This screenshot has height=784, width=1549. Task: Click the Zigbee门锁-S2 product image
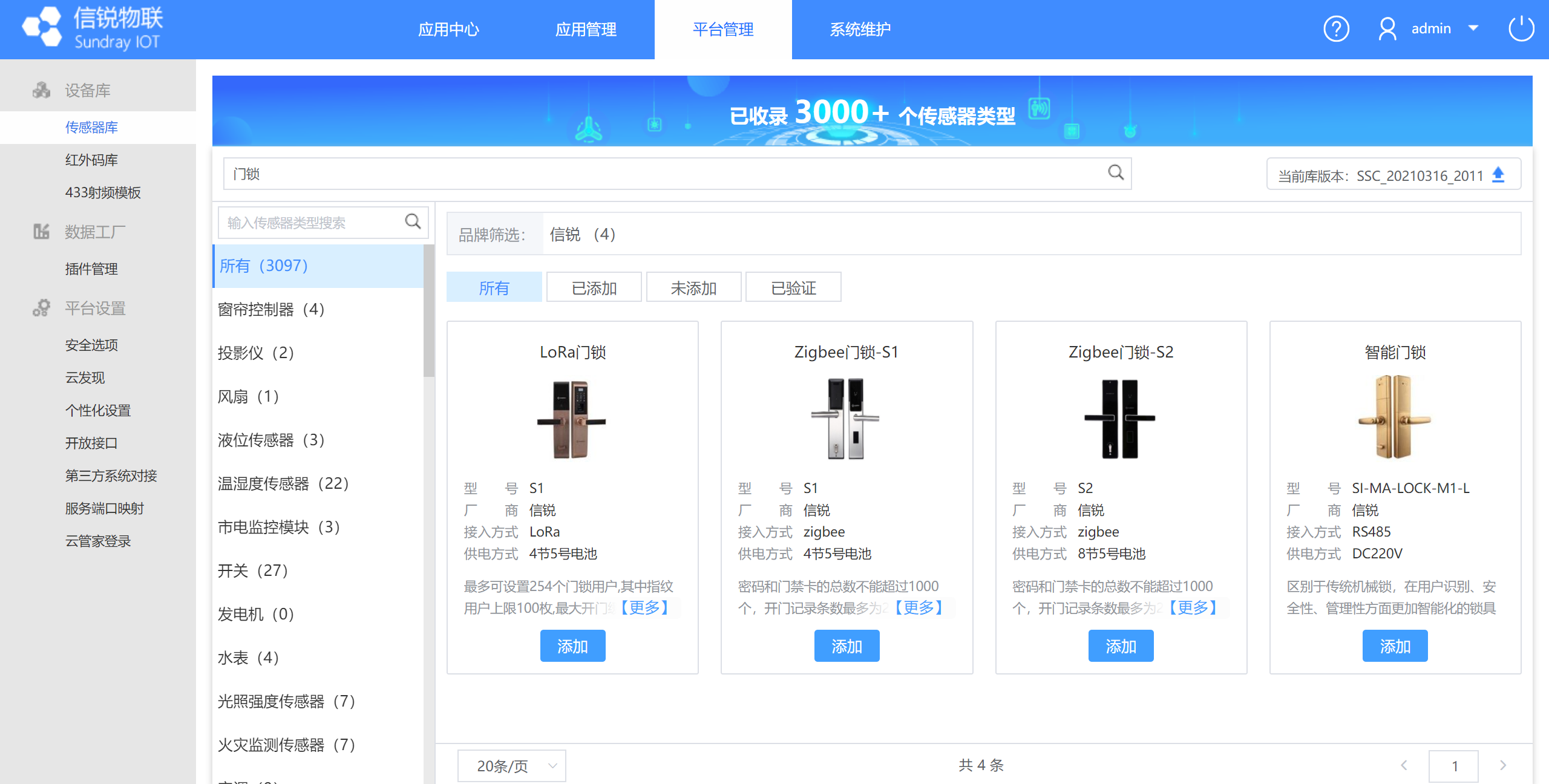(1120, 419)
